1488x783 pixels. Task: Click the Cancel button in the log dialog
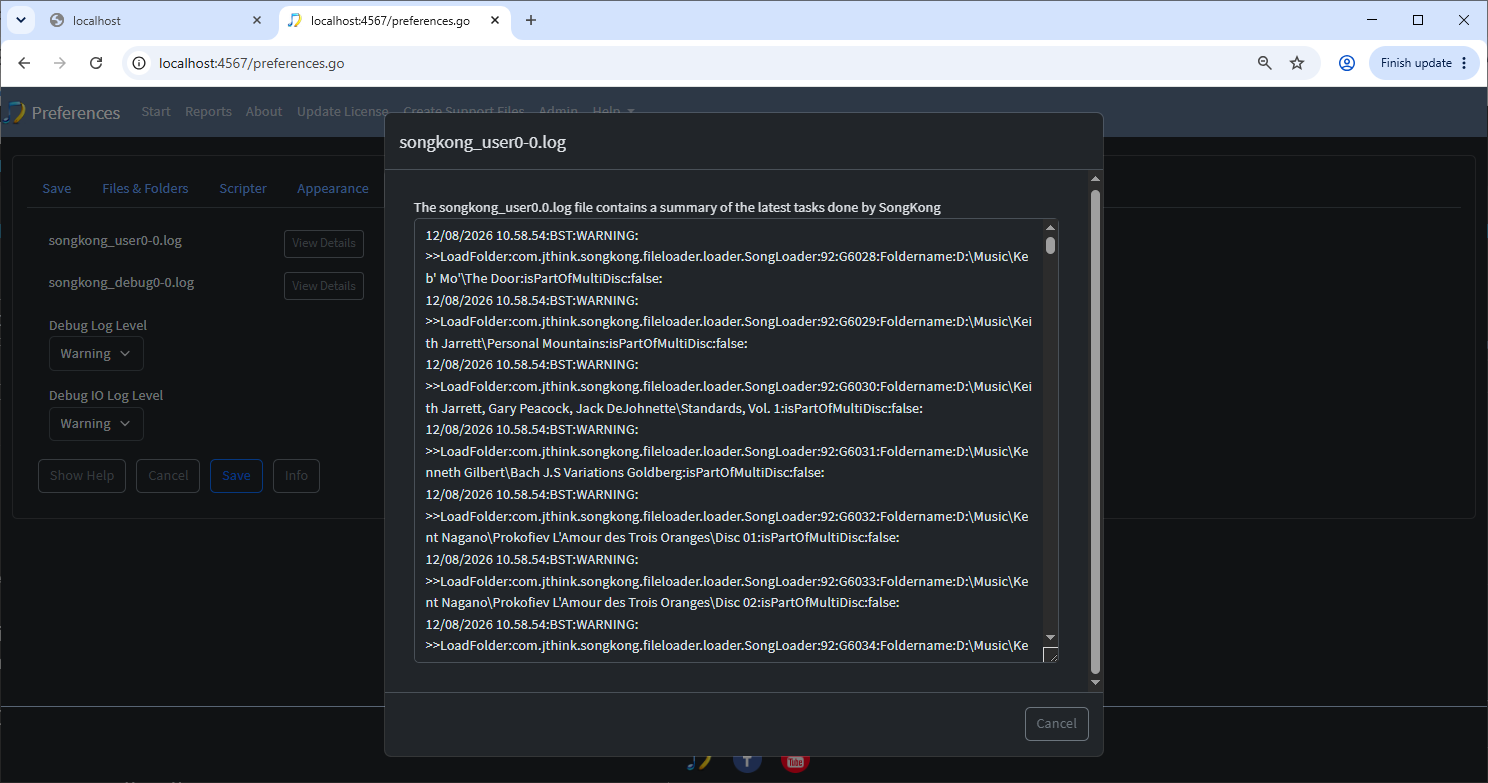(1056, 724)
